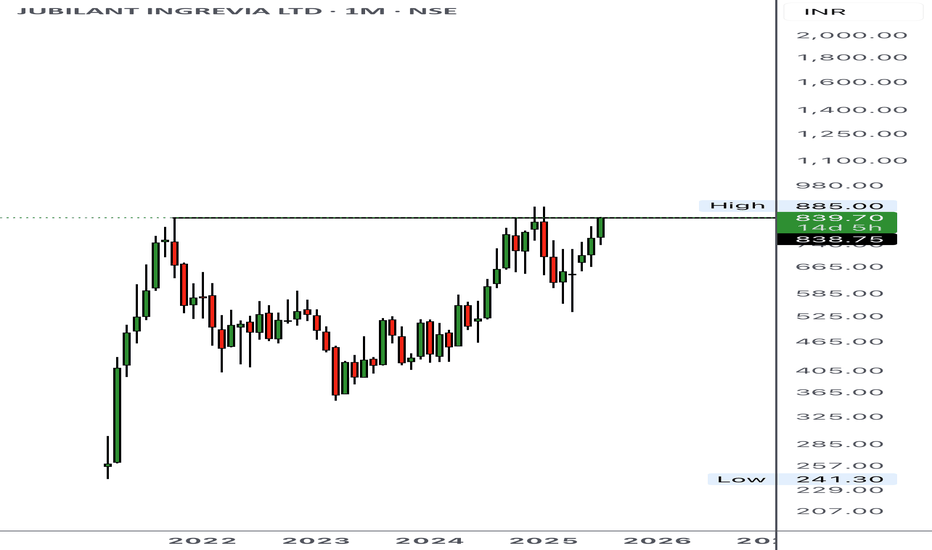Click the 365.00 price label
This screenshot has width=932, height=550.
[x=839, y=392]
